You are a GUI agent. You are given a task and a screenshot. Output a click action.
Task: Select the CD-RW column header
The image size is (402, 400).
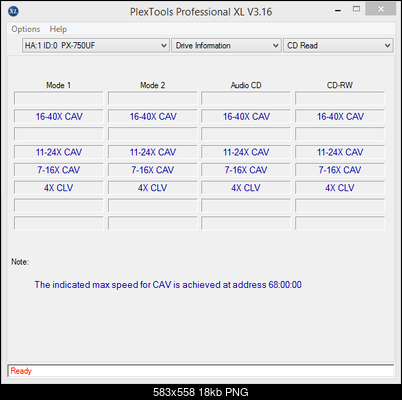[x=340, y=85]
